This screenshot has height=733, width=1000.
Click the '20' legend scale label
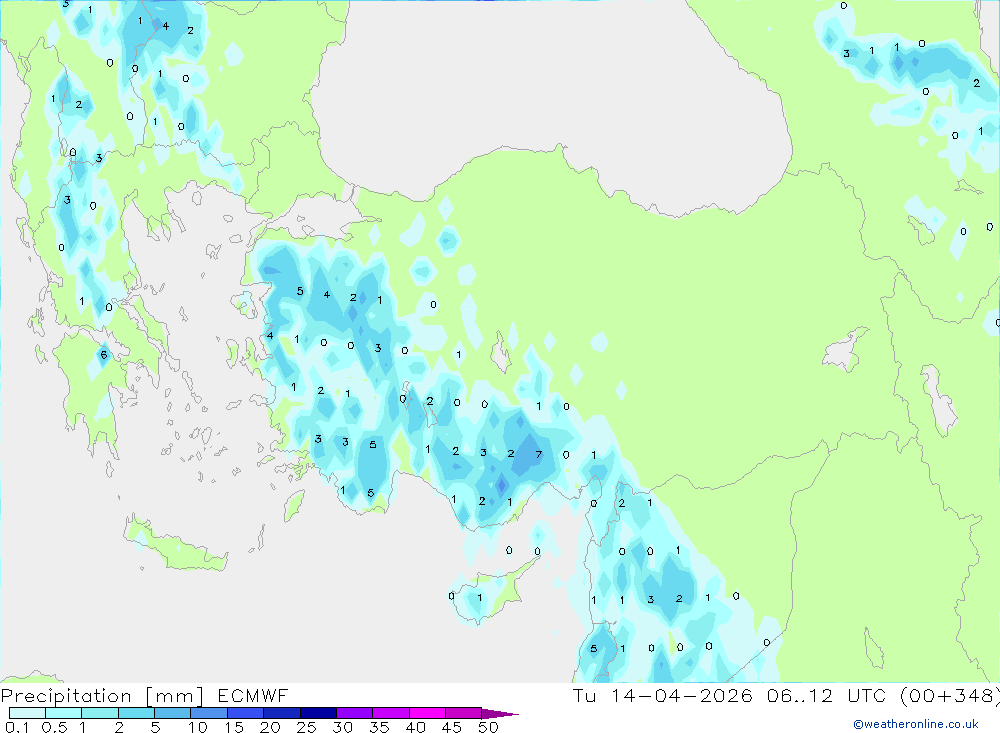[270, 727]
